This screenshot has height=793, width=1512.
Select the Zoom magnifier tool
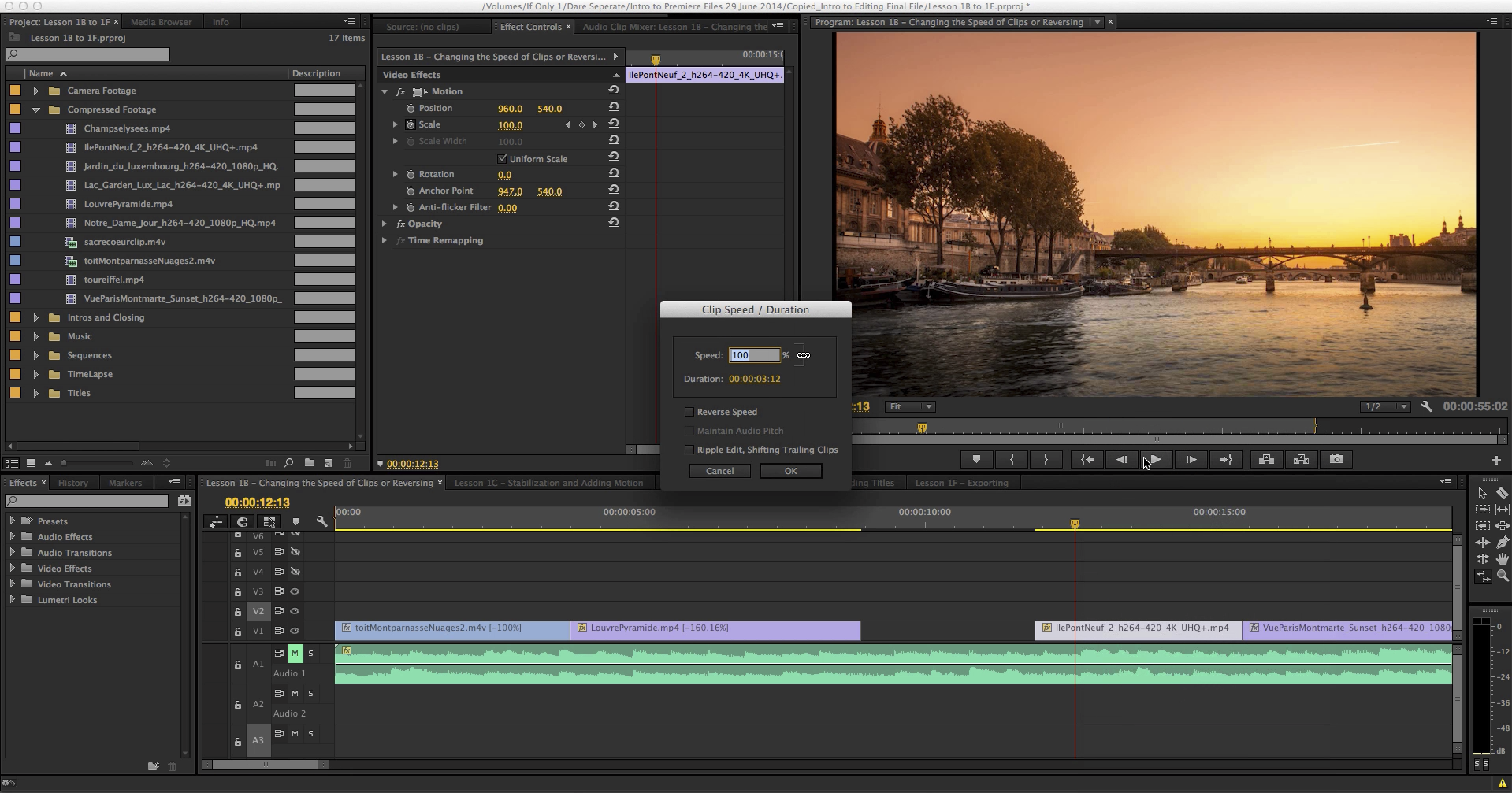click(x=1503, y=576)
